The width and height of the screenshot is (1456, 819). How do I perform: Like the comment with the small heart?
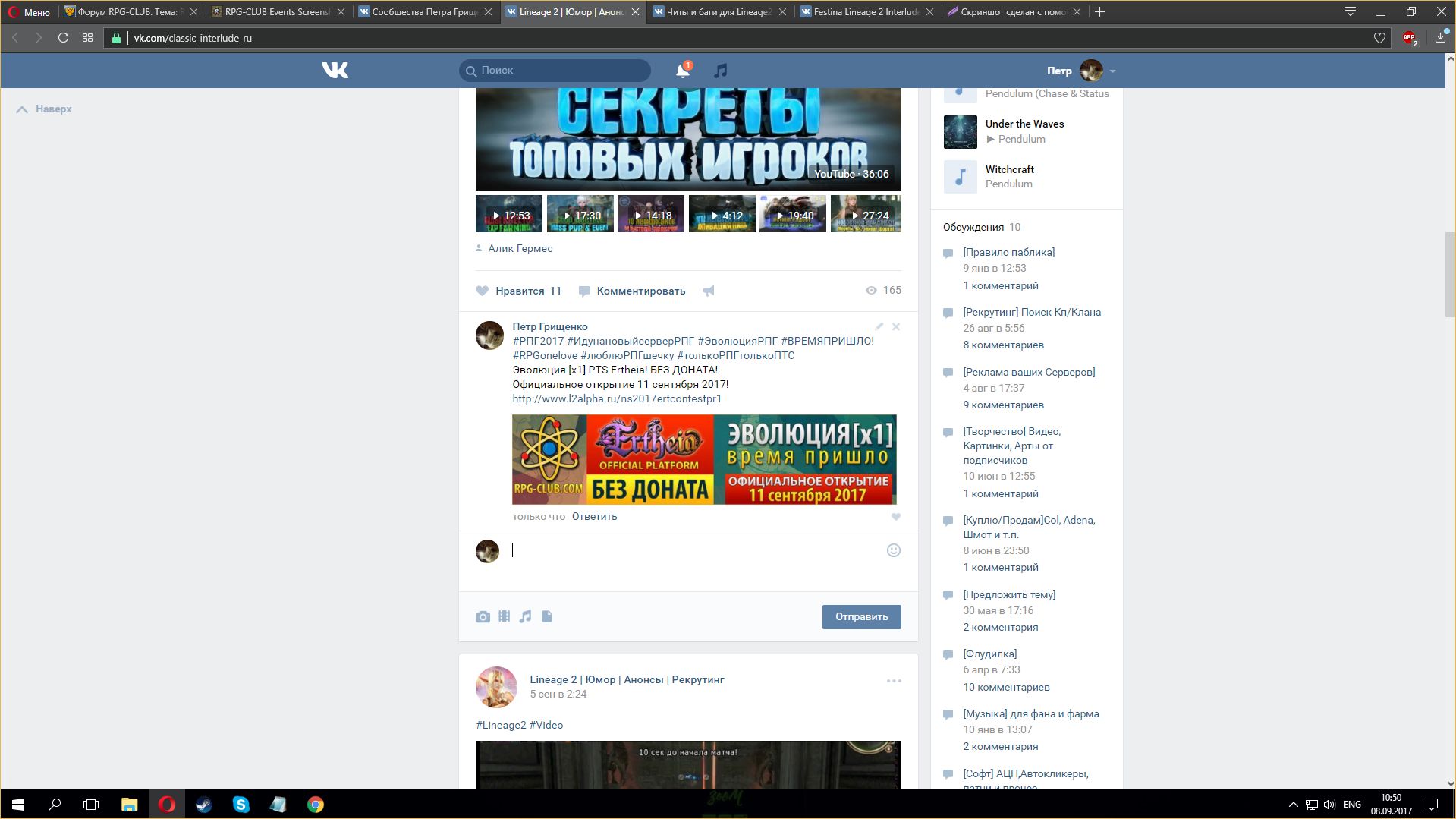click(x=896, y=517)
